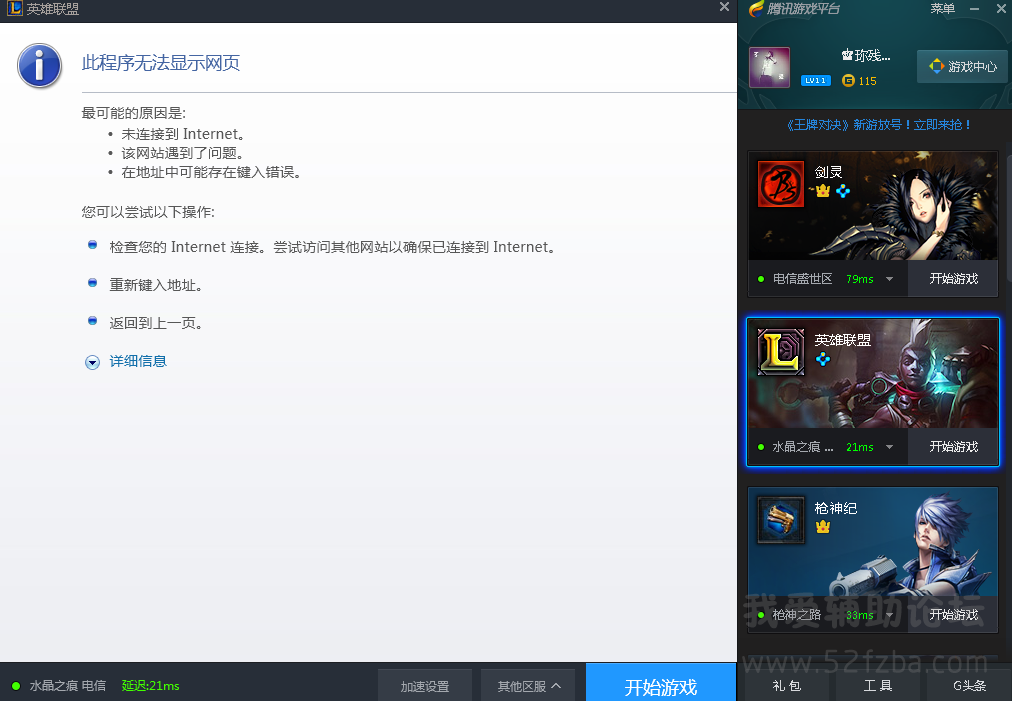1012x701 pixels.
Task: Click the gold coin icon next to 115
Action: point(849,81)
